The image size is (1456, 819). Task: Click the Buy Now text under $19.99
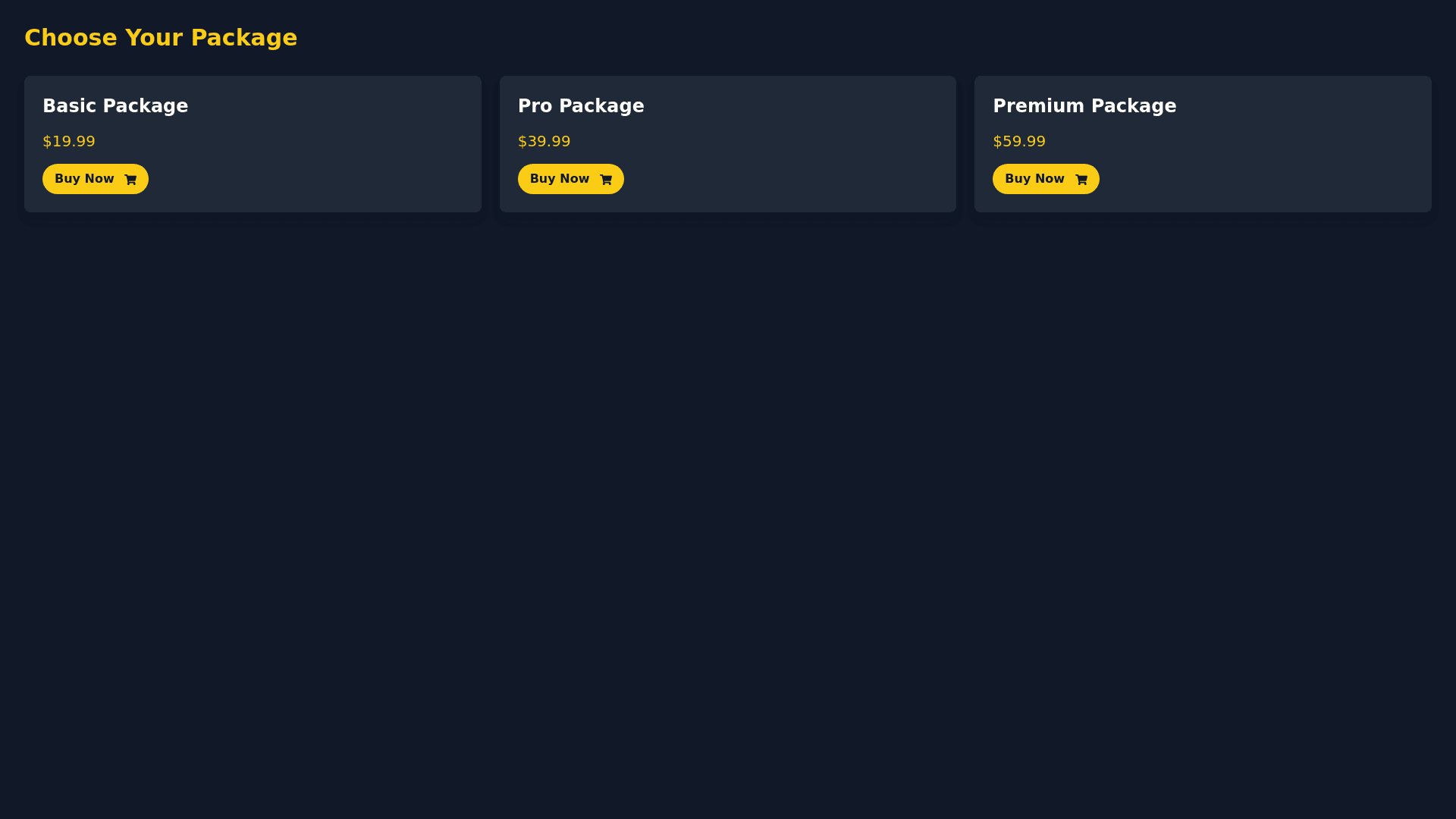tap(84, 179)
